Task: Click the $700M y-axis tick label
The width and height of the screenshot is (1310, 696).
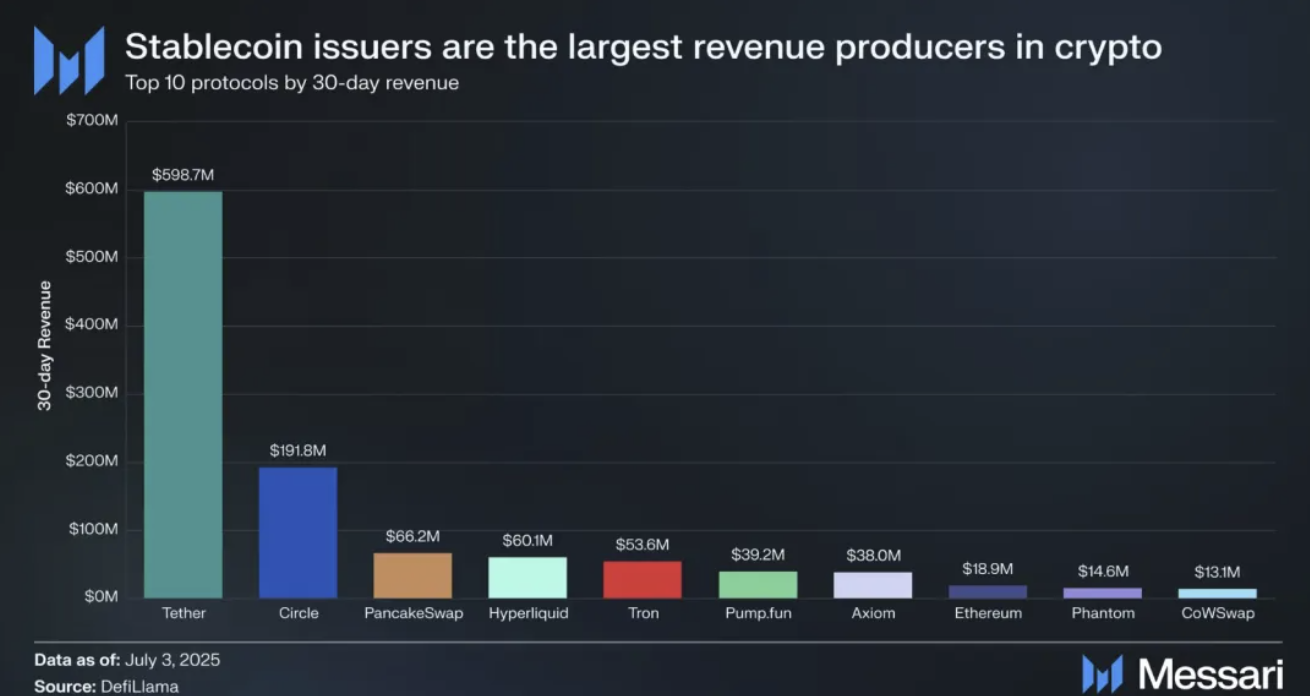Action: (93, 121)
